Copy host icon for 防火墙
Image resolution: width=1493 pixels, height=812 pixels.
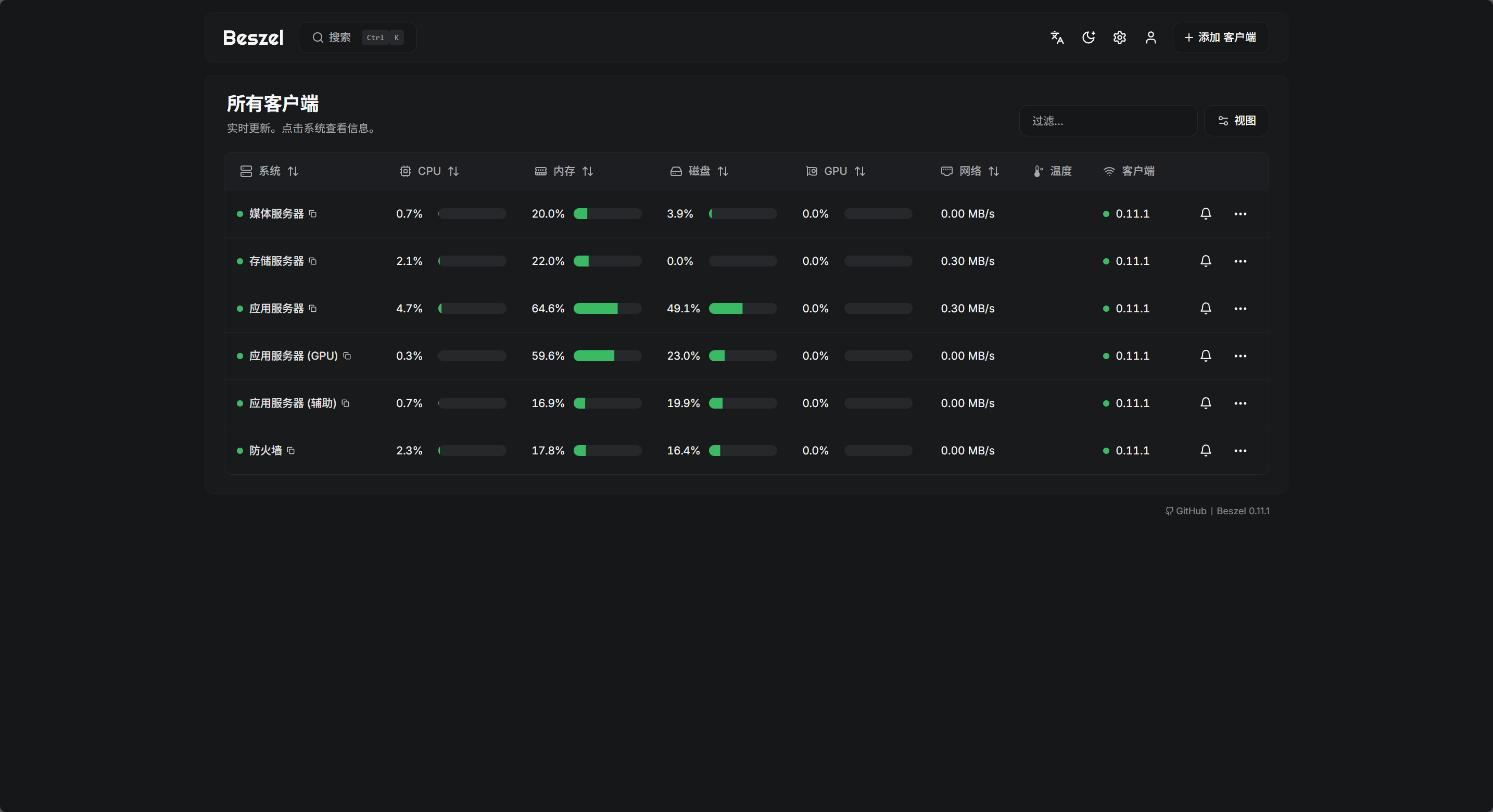coord(291,451)
